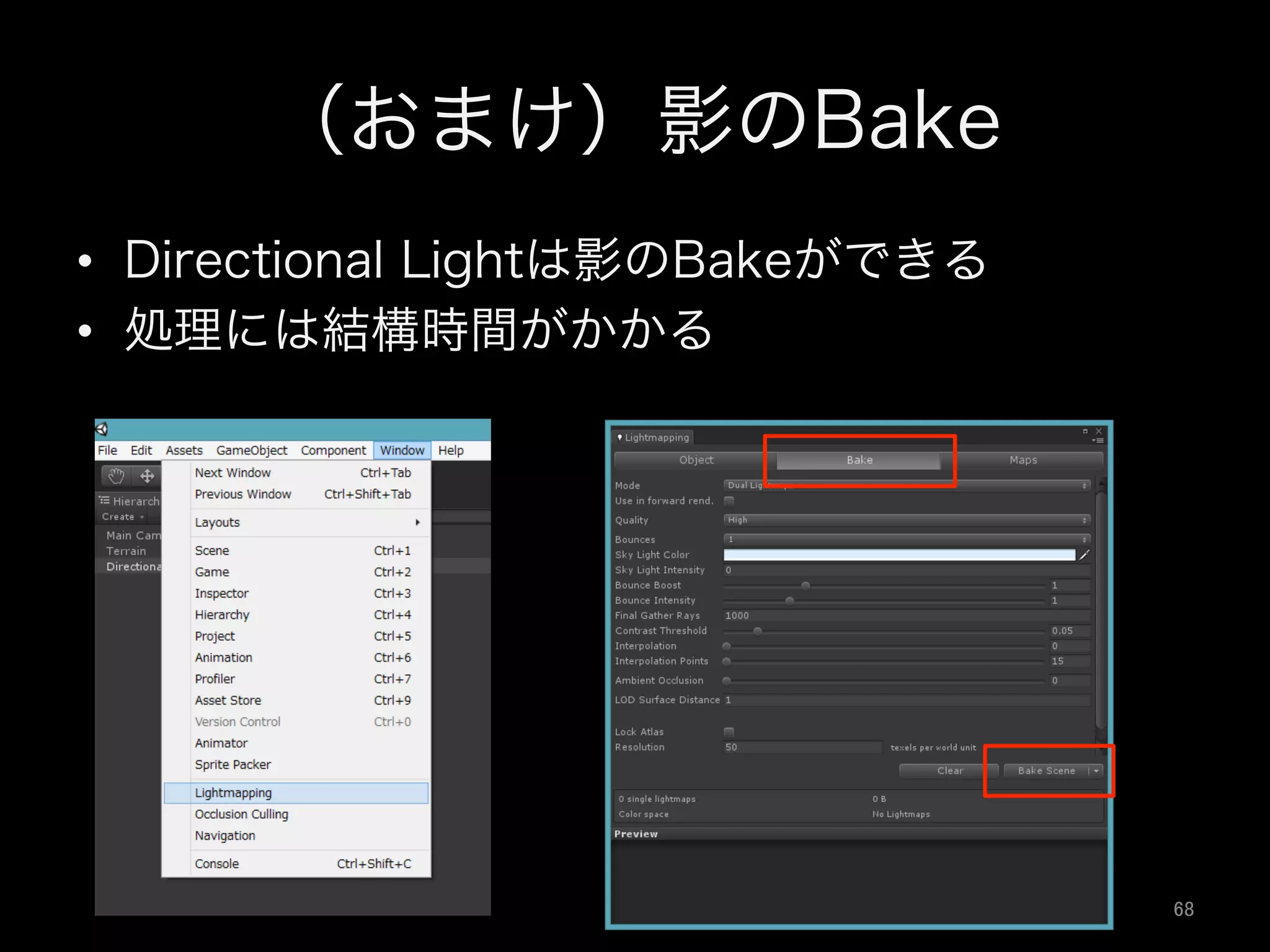The width and height of the screenshot is (1270, 952).
Task: Click the Final Gather Rays field
Action: pyautogui.click(x=907, y=615)
